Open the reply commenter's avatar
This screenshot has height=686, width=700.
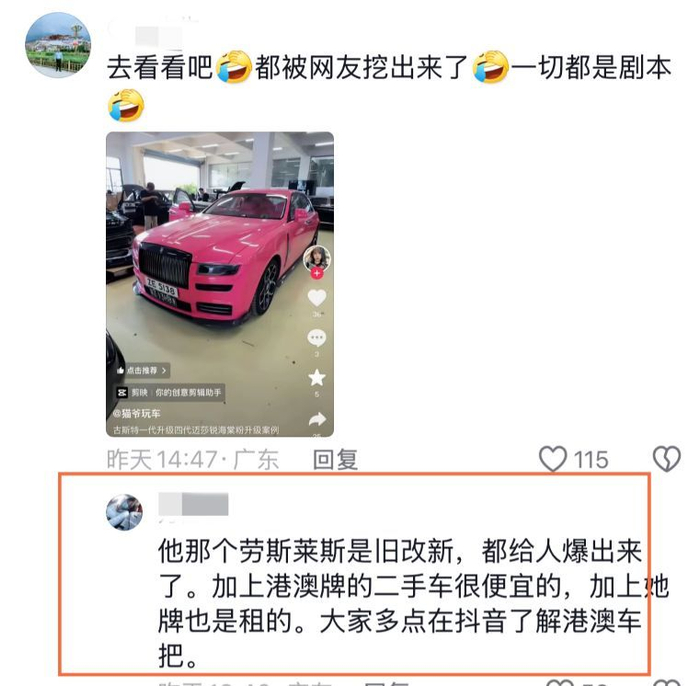[124, 512]
